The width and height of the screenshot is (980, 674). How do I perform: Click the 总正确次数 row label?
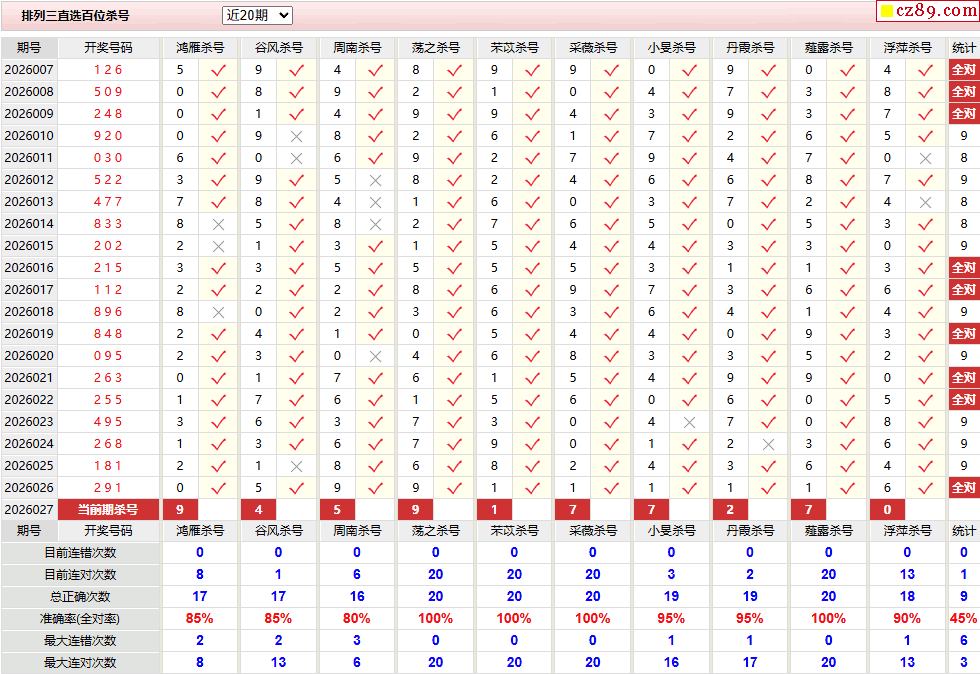[80, 596]
